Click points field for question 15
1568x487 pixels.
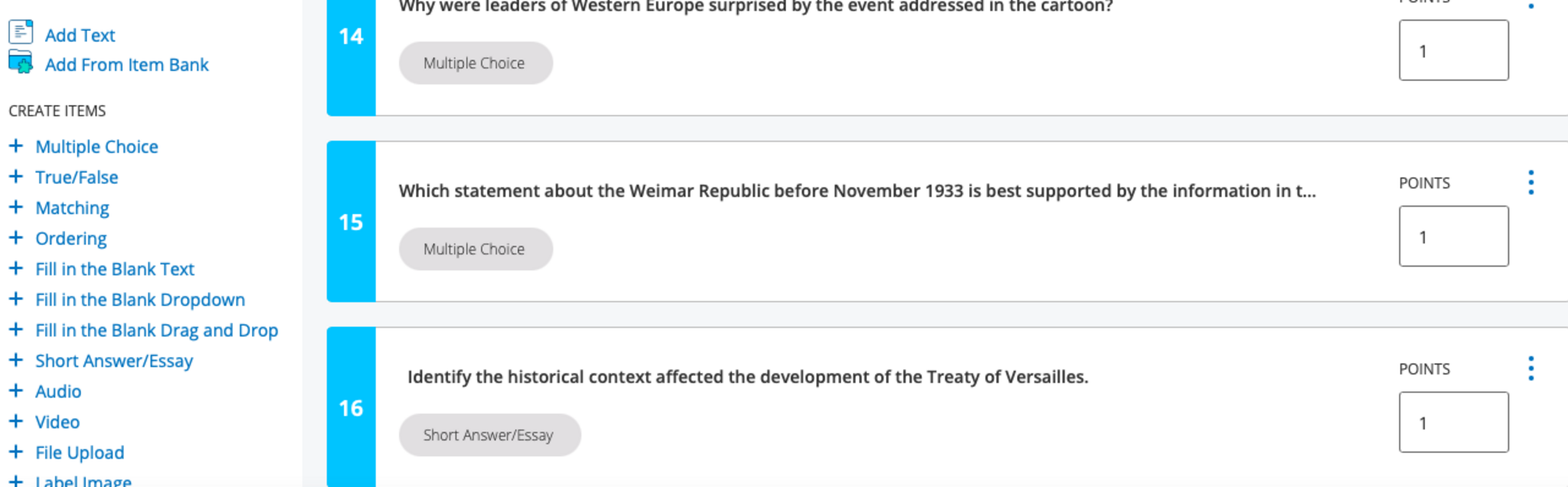click(1453, 236)
